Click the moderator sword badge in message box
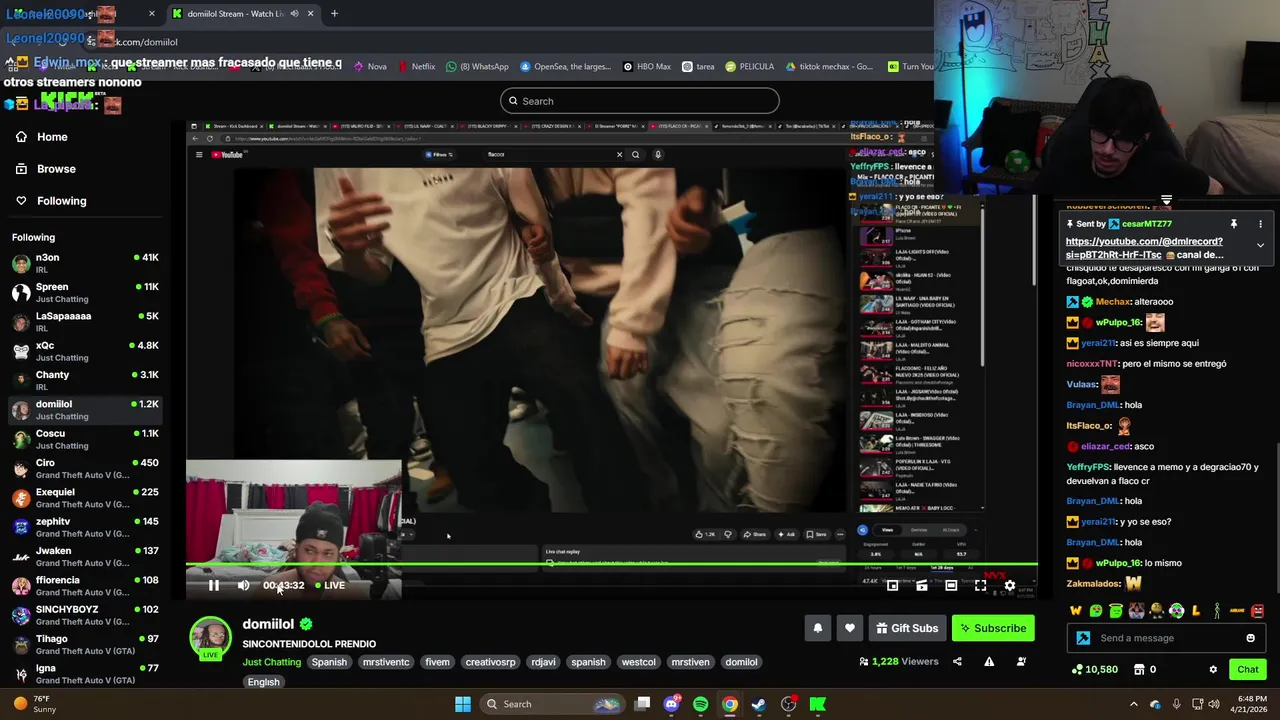1280x720 pixels. click(x=1083, y=638)
